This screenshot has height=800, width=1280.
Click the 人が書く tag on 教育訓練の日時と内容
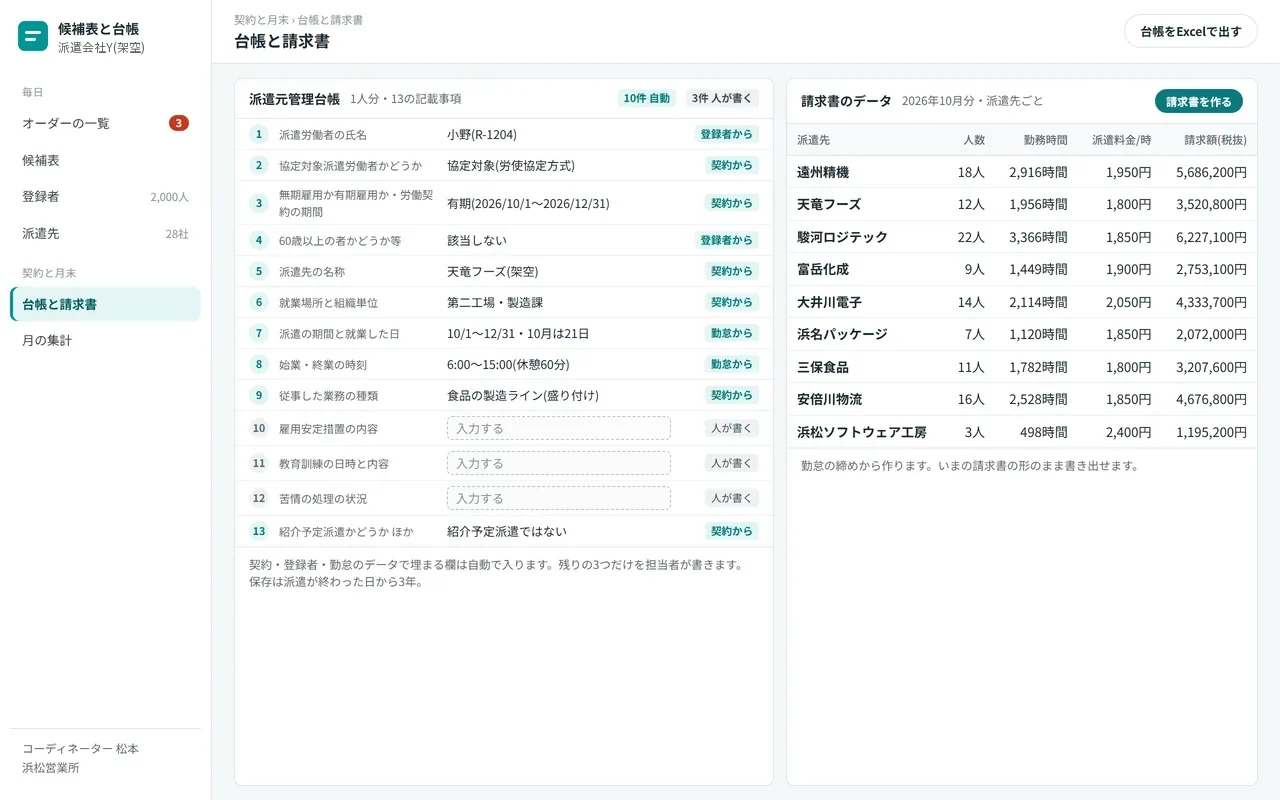[732, 463]
